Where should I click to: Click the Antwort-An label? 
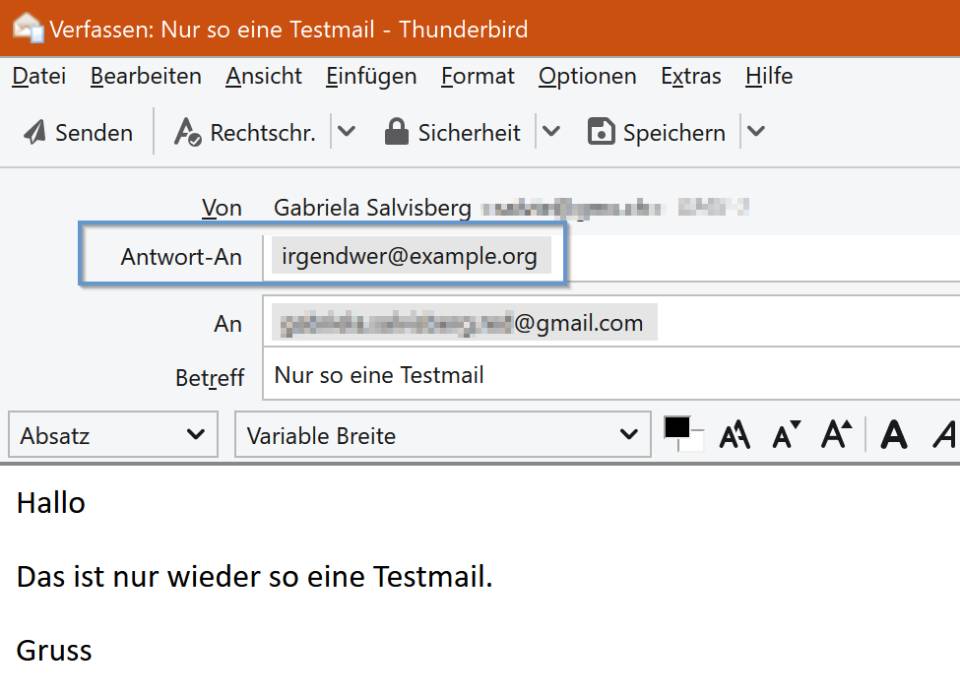[x=181, y=257]
